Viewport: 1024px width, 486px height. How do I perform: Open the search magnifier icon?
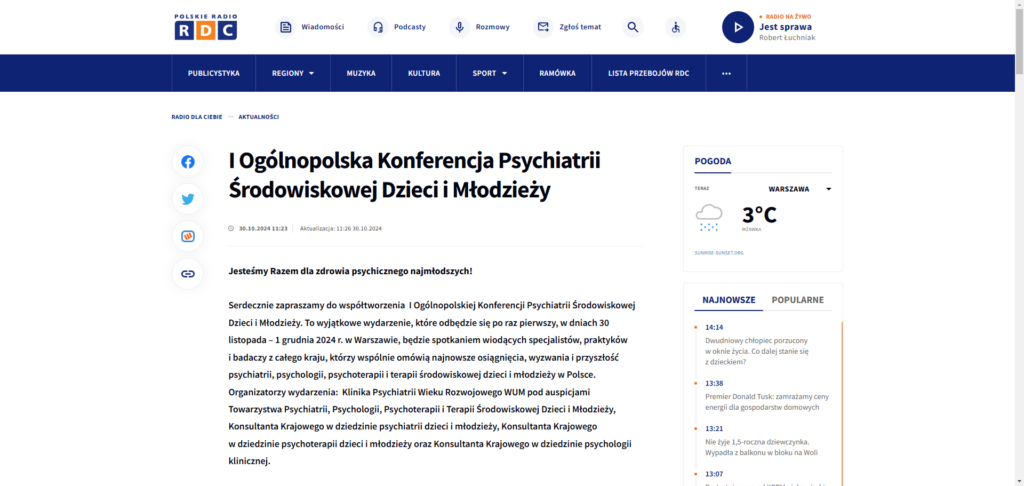point(632,27)
